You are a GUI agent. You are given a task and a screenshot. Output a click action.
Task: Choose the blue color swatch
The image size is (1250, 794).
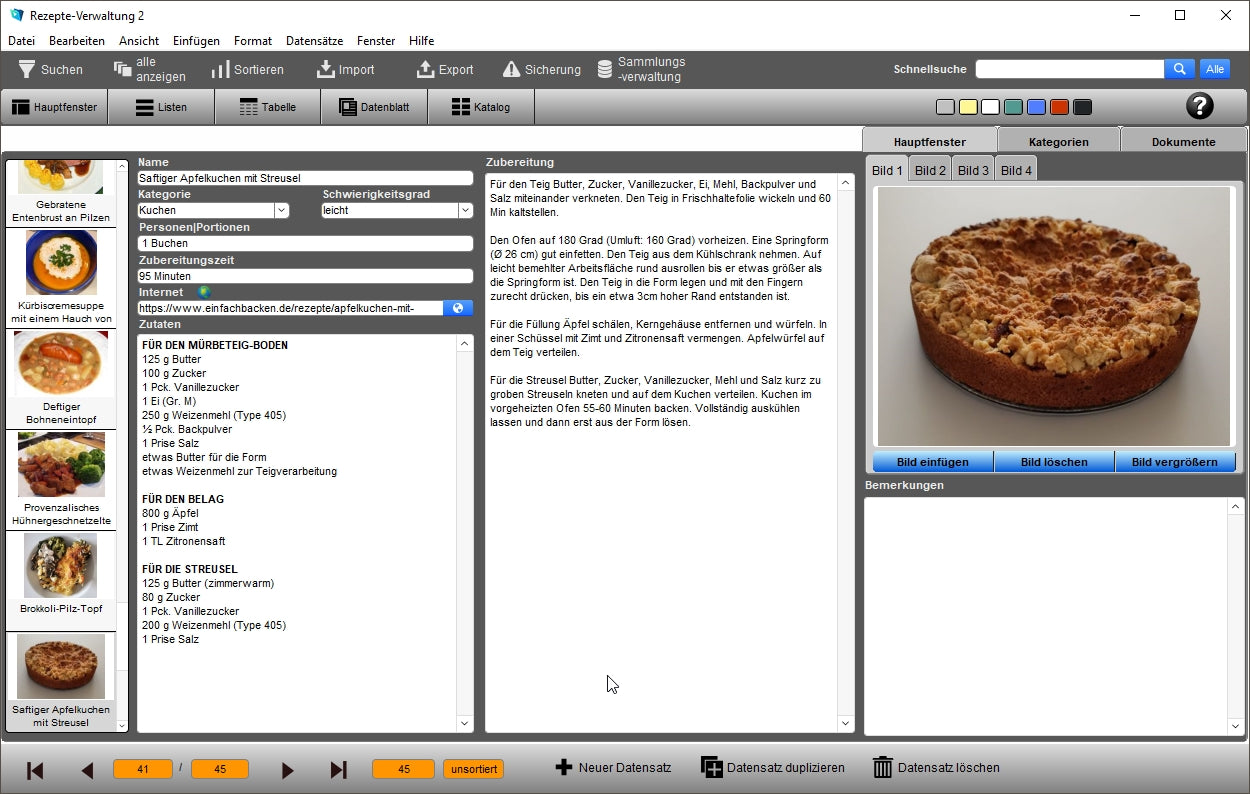pos(1036,107)
